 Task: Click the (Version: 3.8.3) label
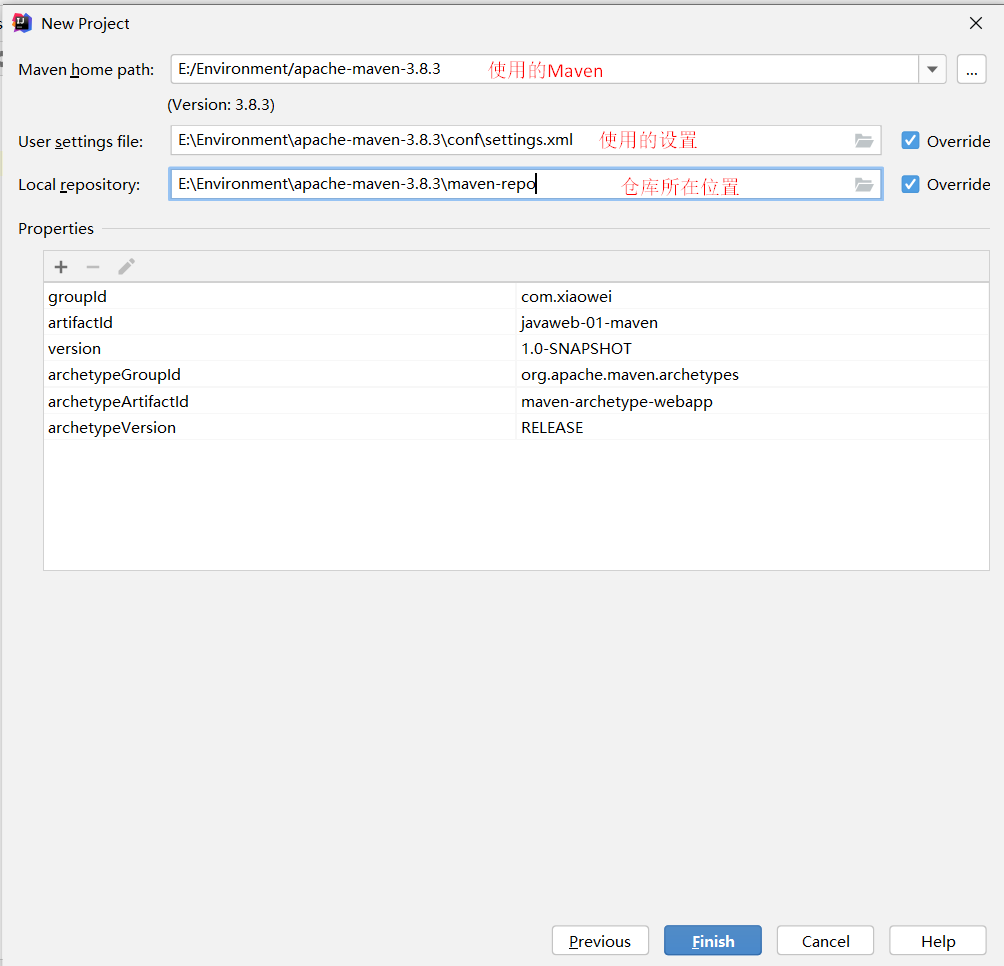click(x=221, y=104)
